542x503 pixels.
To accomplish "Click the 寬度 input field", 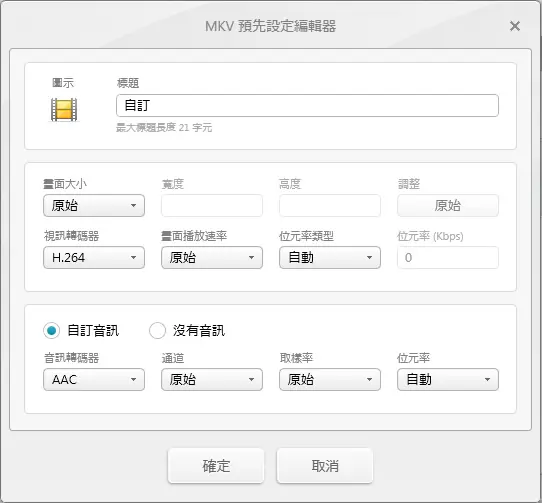I will click(x=212, y=206).
